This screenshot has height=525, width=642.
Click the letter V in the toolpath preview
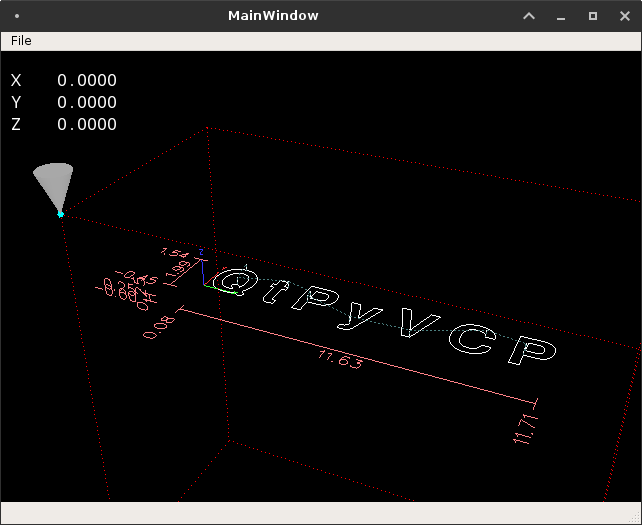[x=418, y=322]
